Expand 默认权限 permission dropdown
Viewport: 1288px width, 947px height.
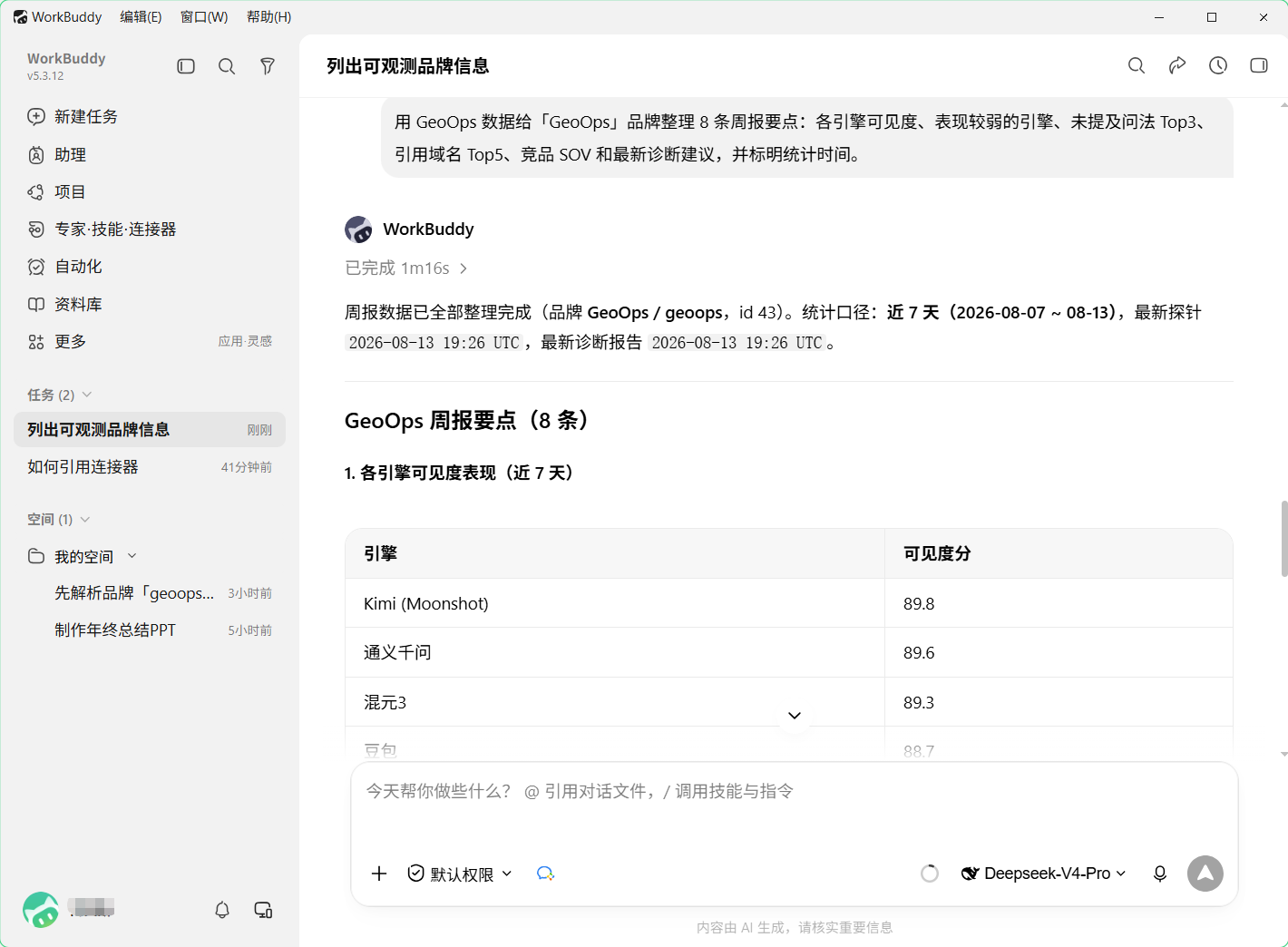pos(460,874)
